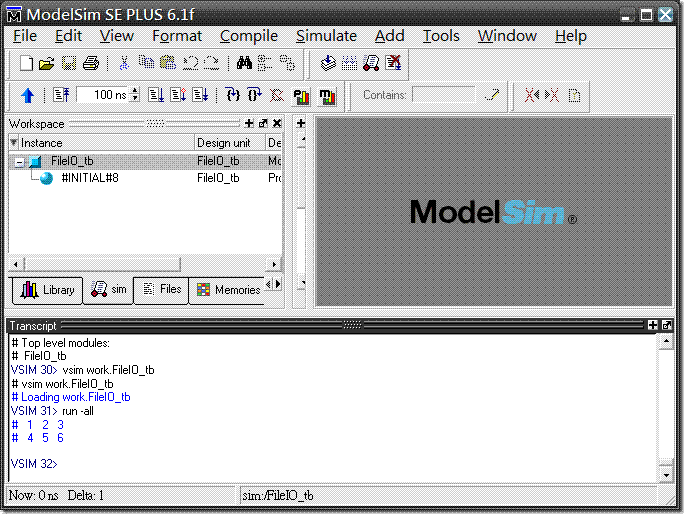Image resolution: width=684 pixels, height=514 pixels.
Task: Collapse the FileIO_tb tree node
Action: (19, 162)
